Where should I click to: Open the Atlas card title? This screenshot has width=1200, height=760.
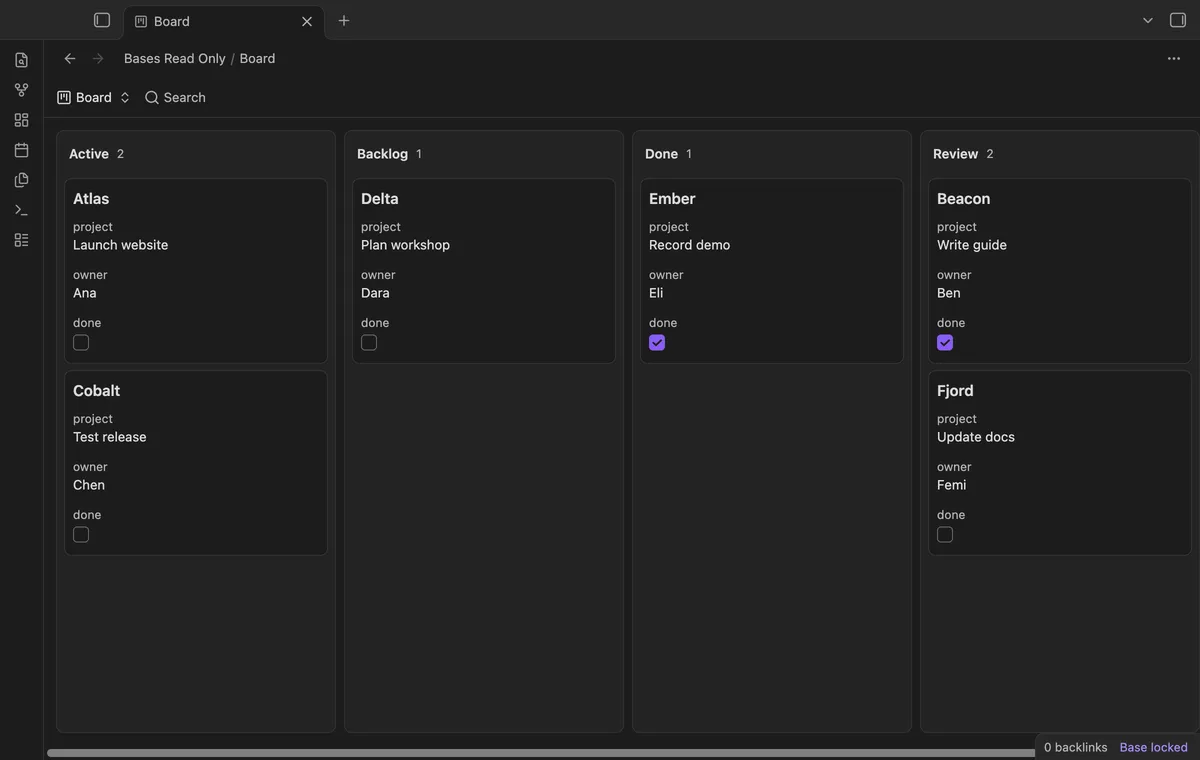[91, 199]
